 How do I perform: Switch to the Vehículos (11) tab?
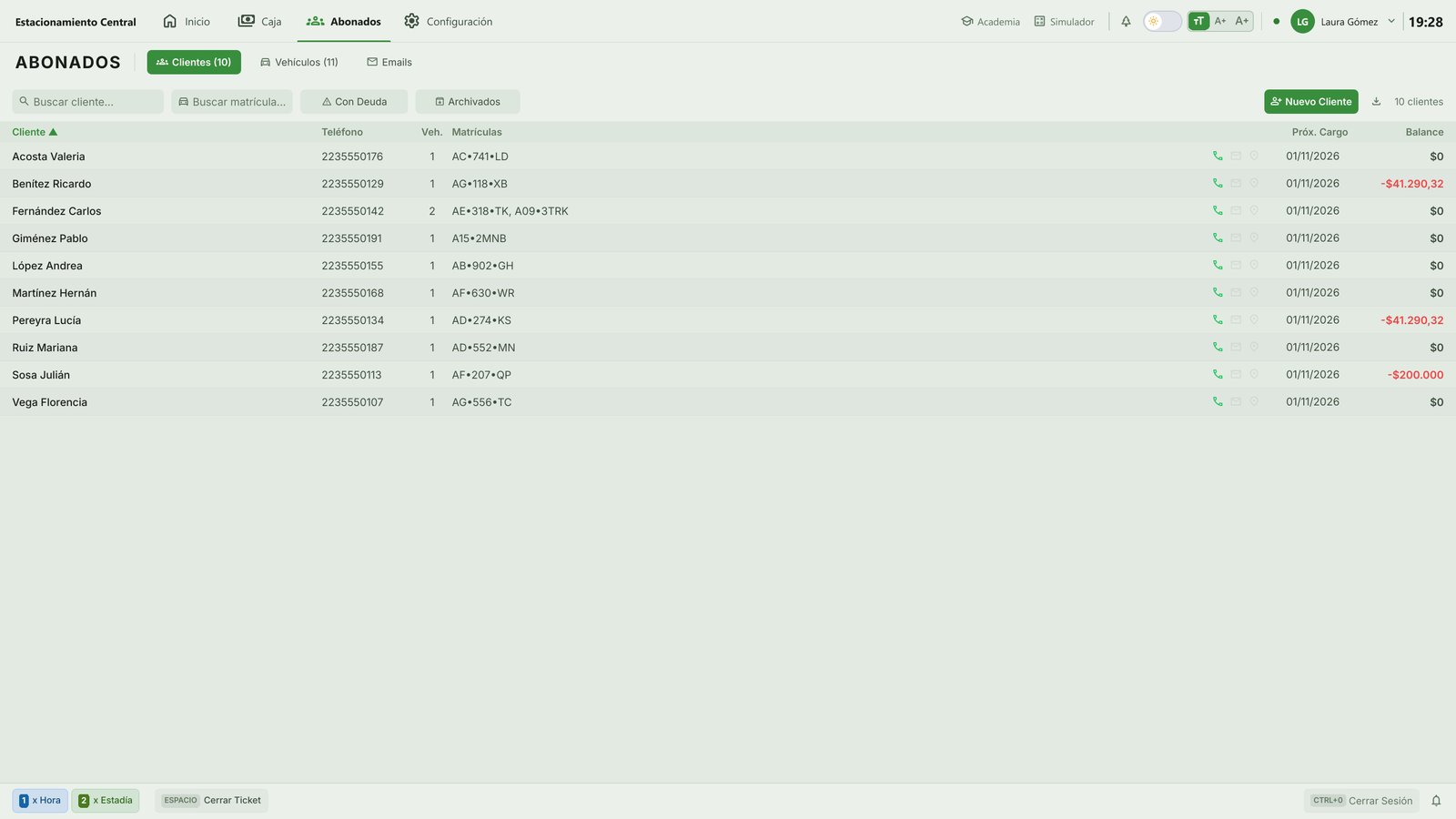[299, 62]
